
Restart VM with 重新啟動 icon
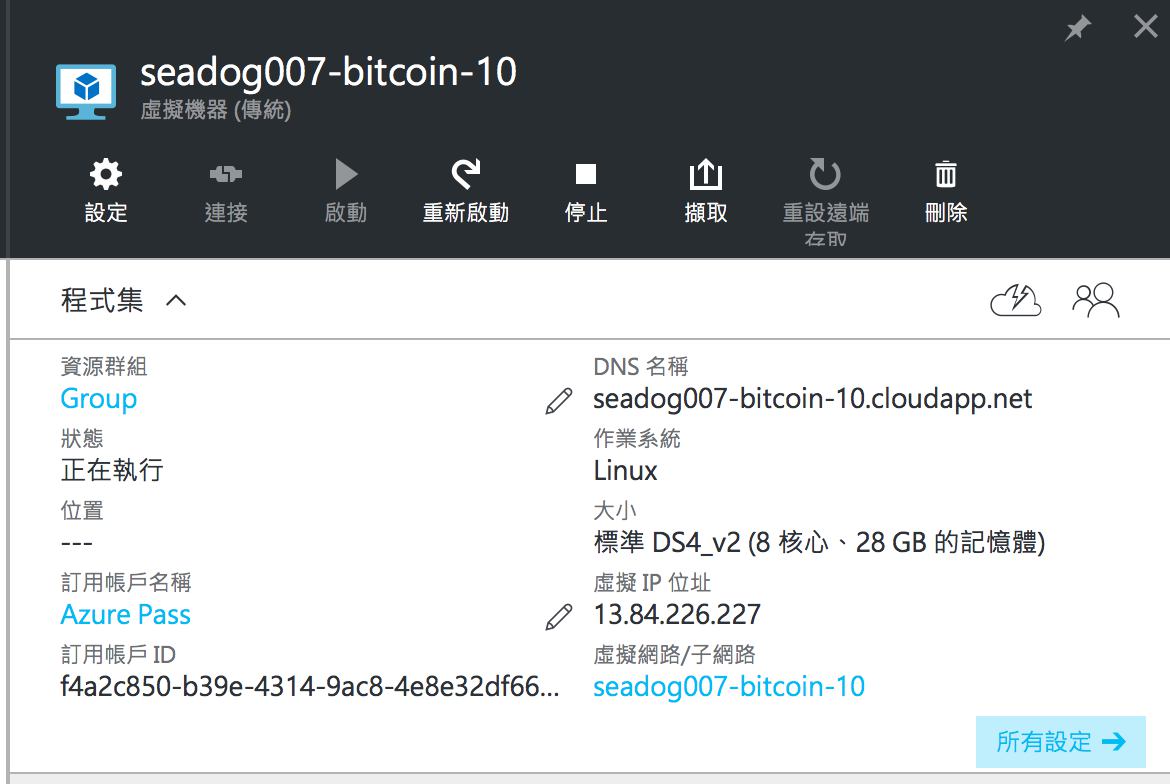point(466,174)
